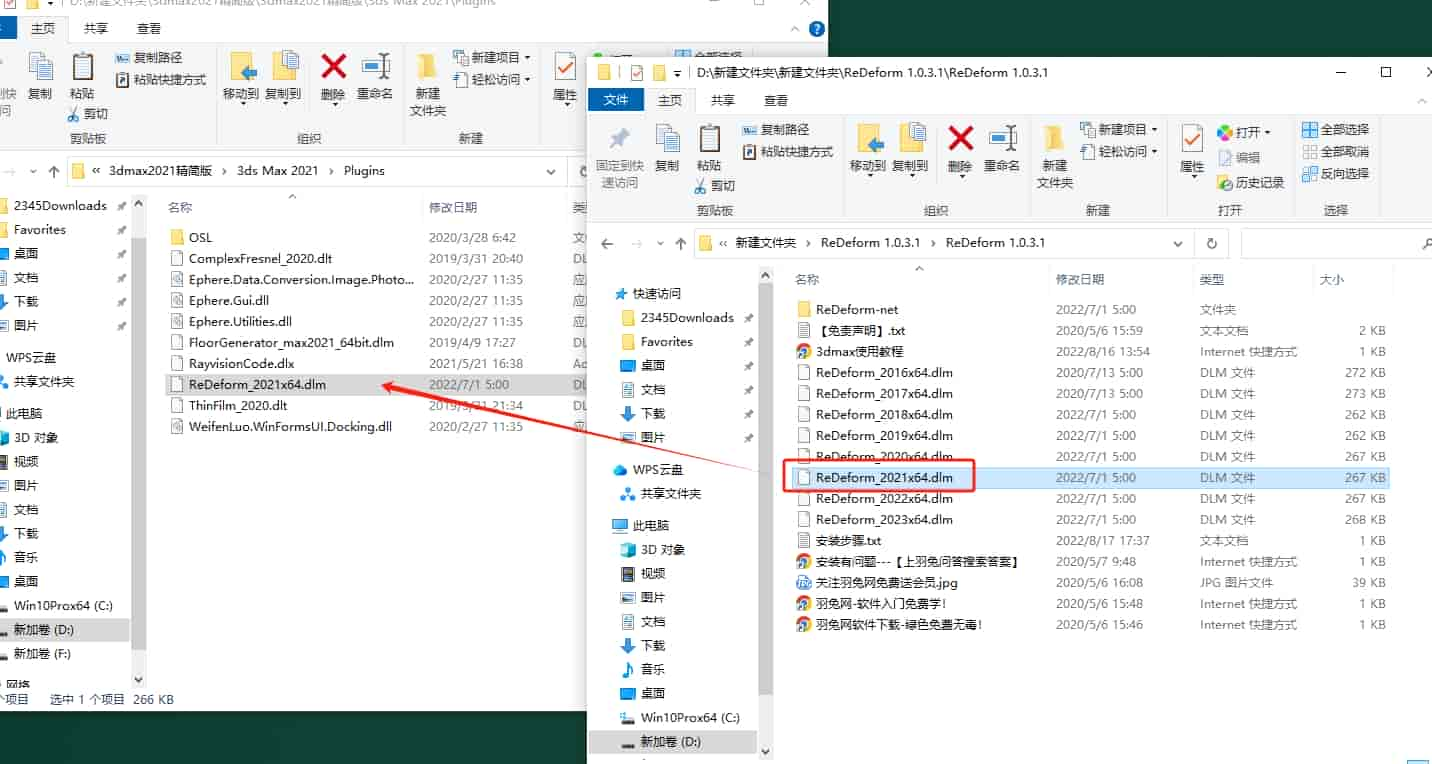
Task: Click the Up arrow in front window navigation
Action: [x=680, y=243]
